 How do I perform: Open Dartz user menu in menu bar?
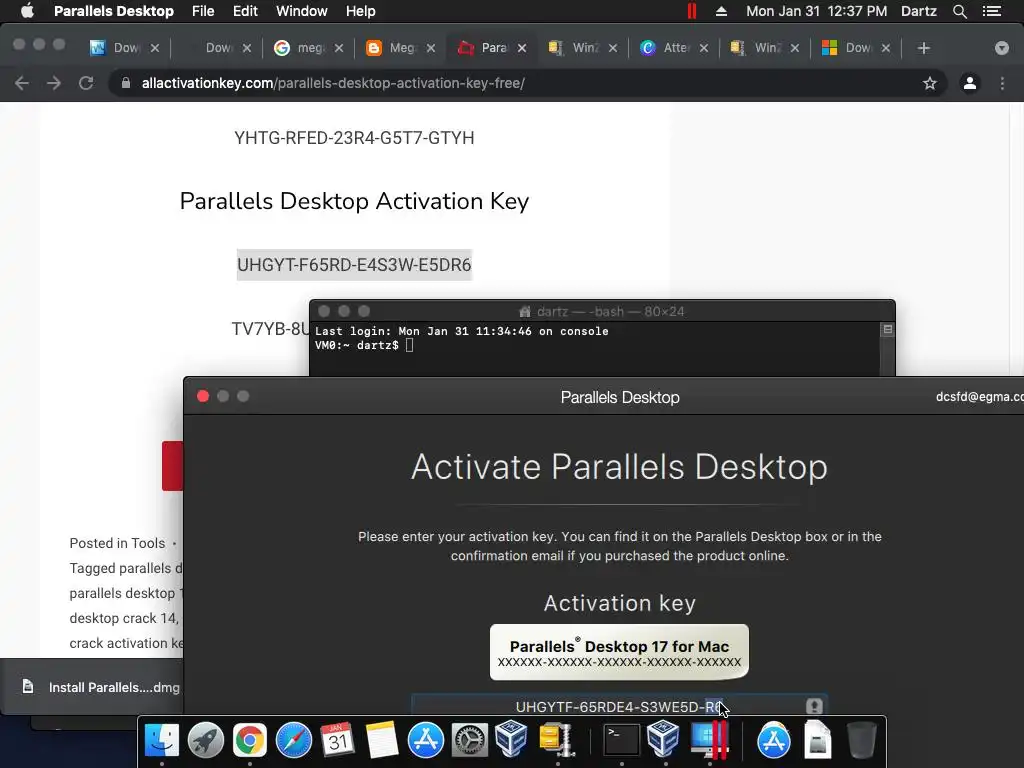pyautogui.click(x=919, y=11)
